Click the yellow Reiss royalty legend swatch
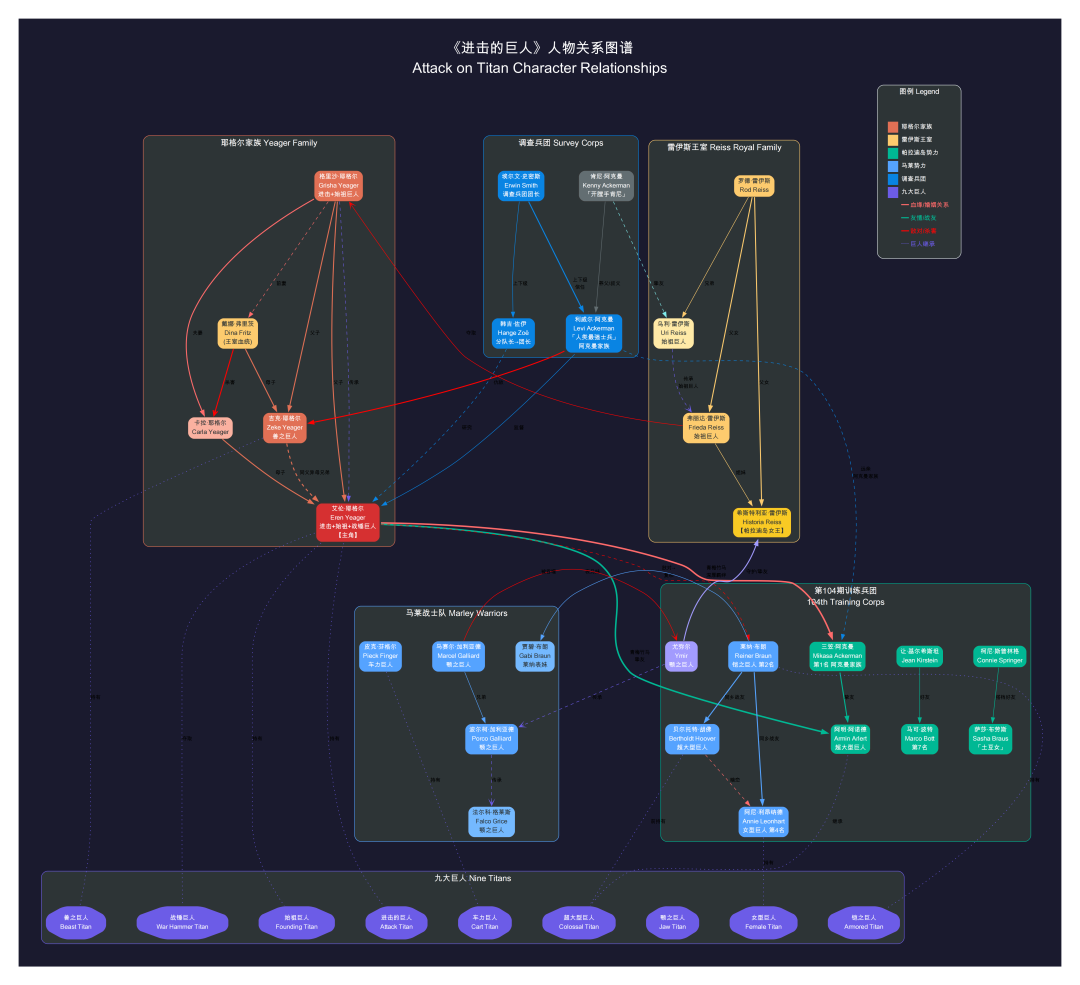 [893, 140]
